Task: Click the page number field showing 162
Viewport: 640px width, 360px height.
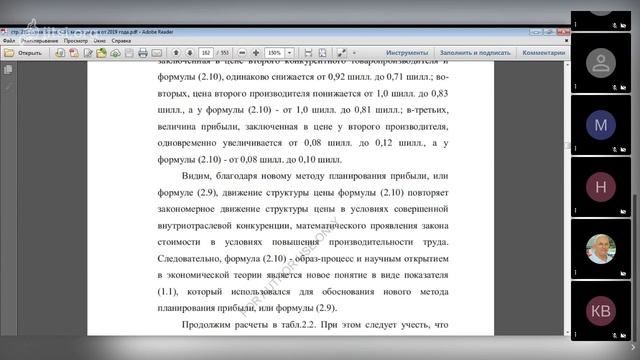Action: [x=206, y=53]
